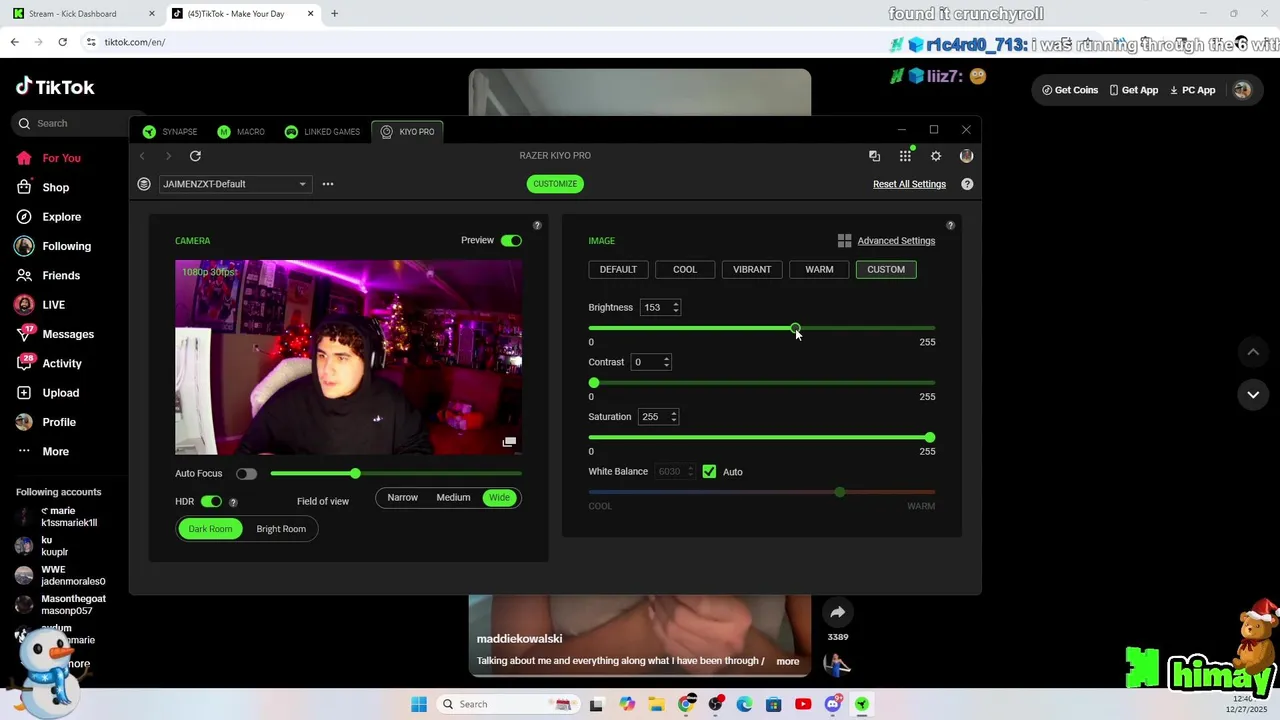Refresh the Razer Synapse page
This screenshot has height=720, width=1280.
(195, 156)
